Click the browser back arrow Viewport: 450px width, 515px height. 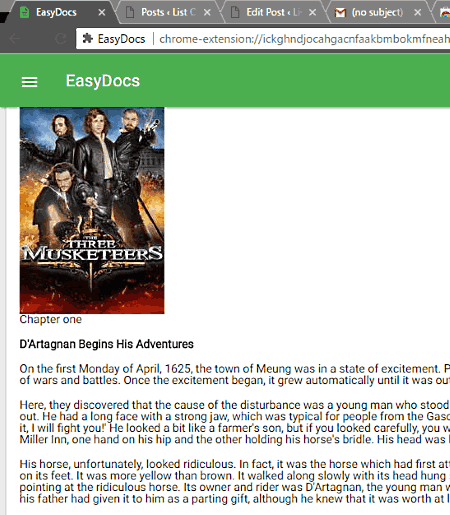pyautogui.click(x=15, y=39)
